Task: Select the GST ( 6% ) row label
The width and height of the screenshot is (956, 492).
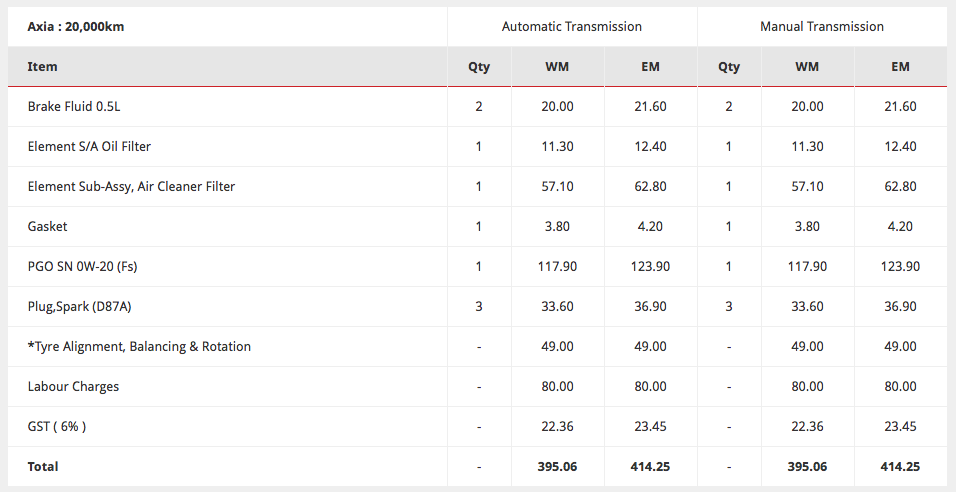Action: click(57, 427)
